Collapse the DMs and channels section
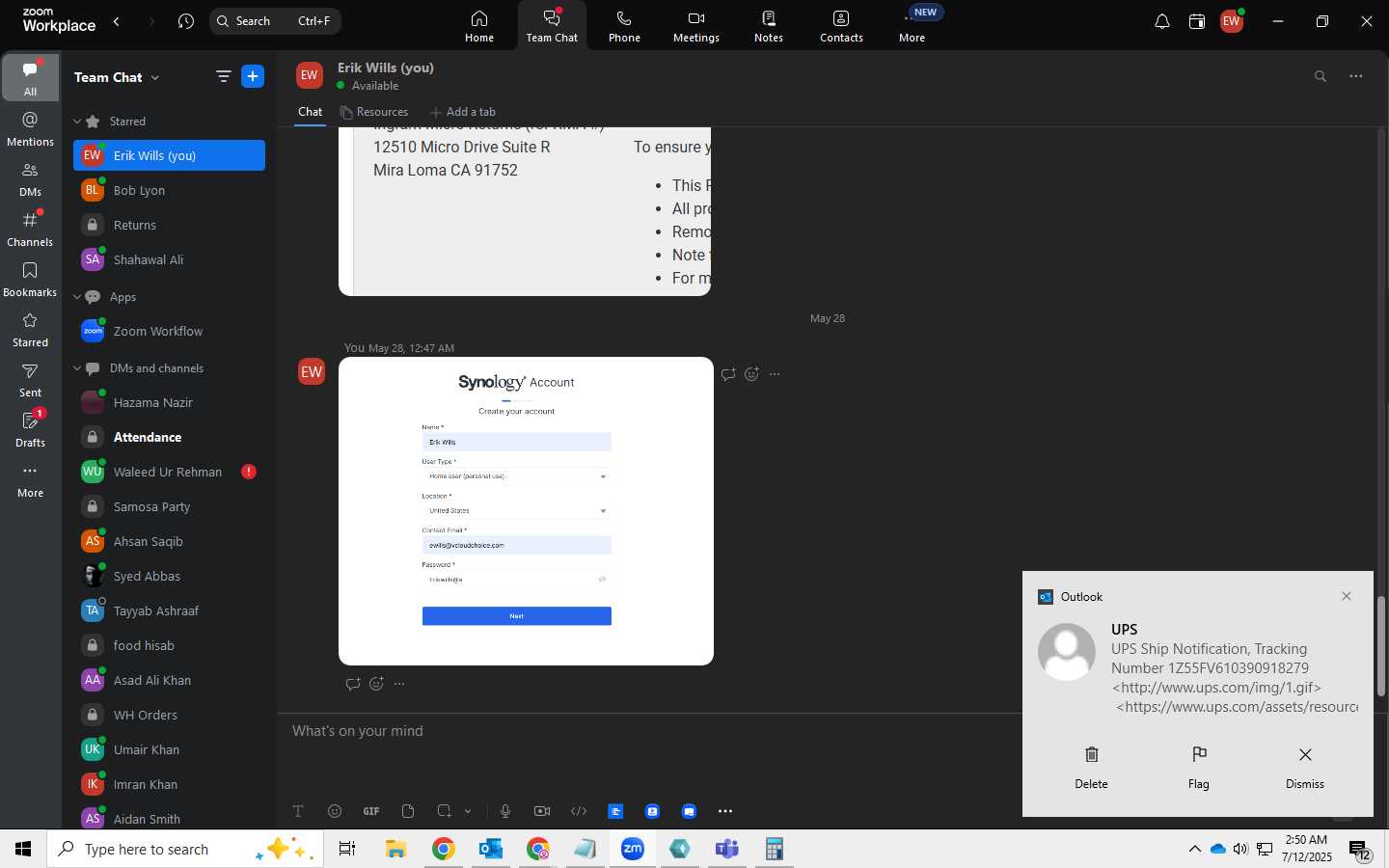The height and width of the screenshot is (868, 1389). 77,368
